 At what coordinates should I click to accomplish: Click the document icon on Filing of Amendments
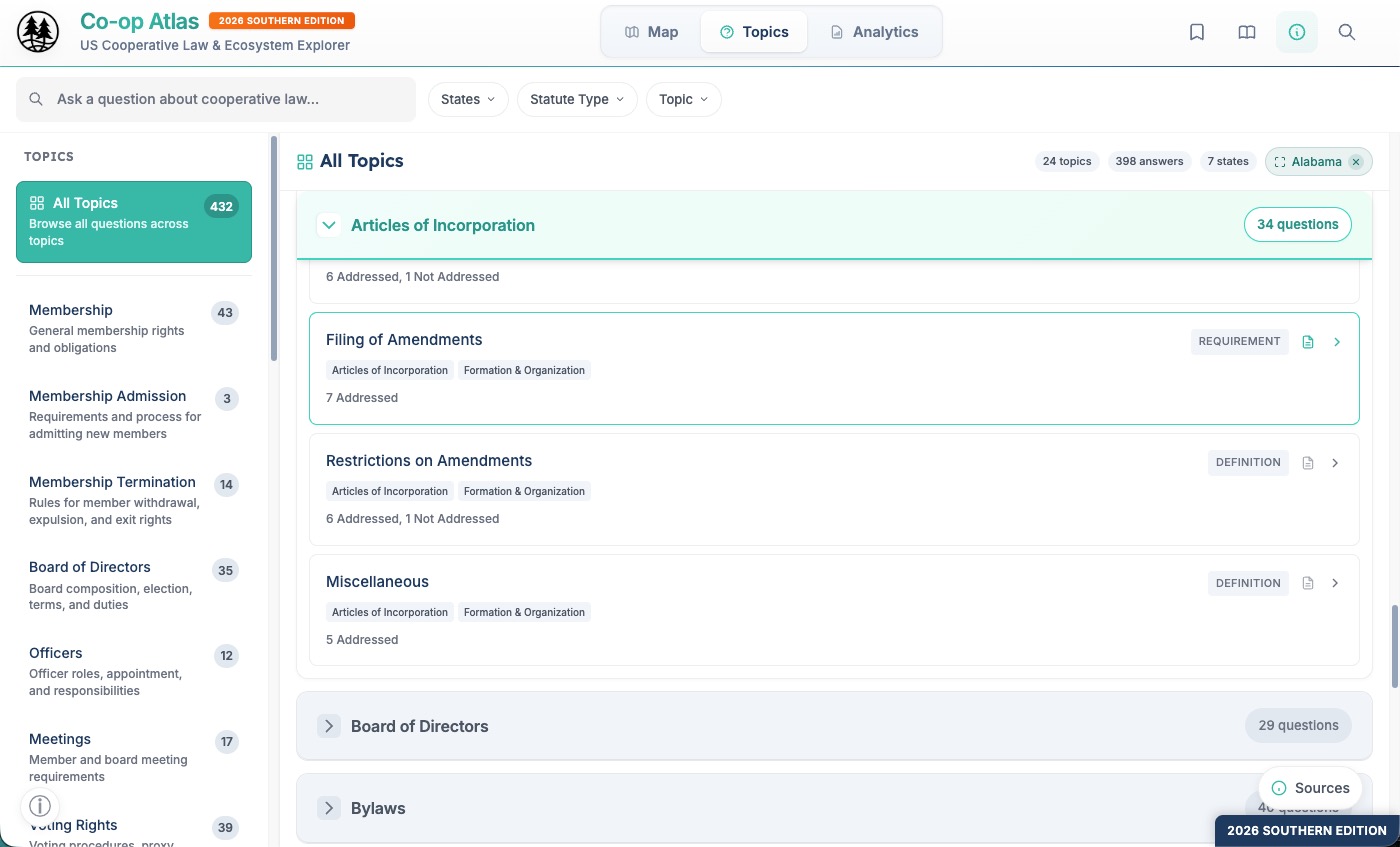pyautogui.click(x=1308, y=342)
